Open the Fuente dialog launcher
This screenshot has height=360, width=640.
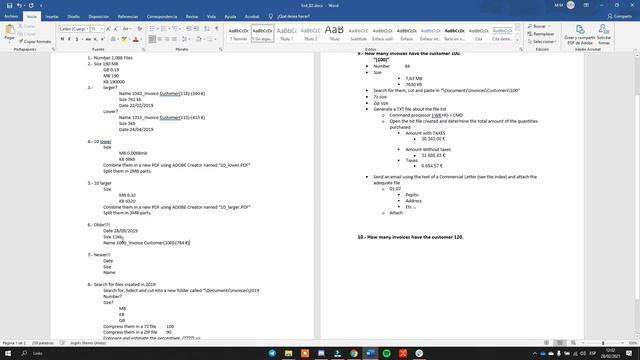(143, 49)
